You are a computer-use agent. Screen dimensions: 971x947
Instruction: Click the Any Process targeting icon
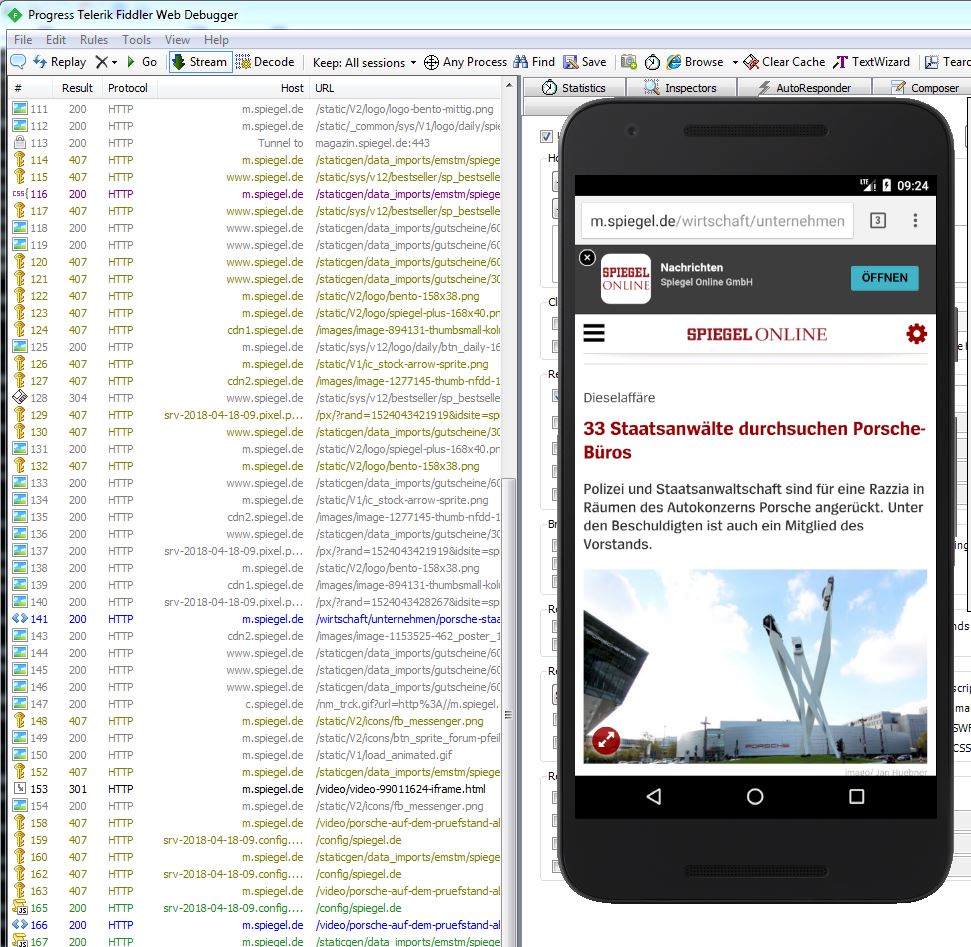430,62
